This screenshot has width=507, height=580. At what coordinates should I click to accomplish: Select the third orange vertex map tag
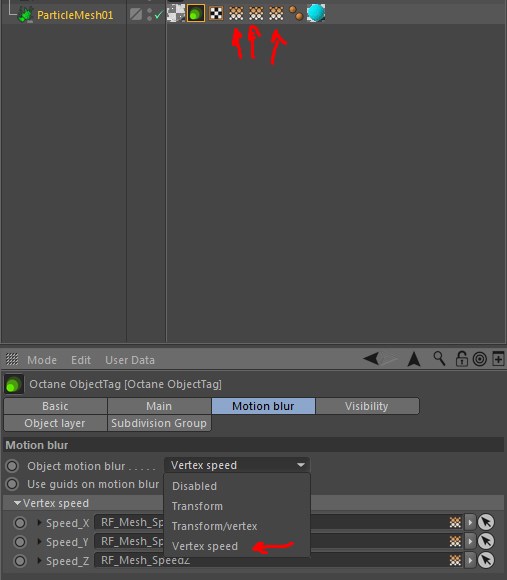[276, 14]
